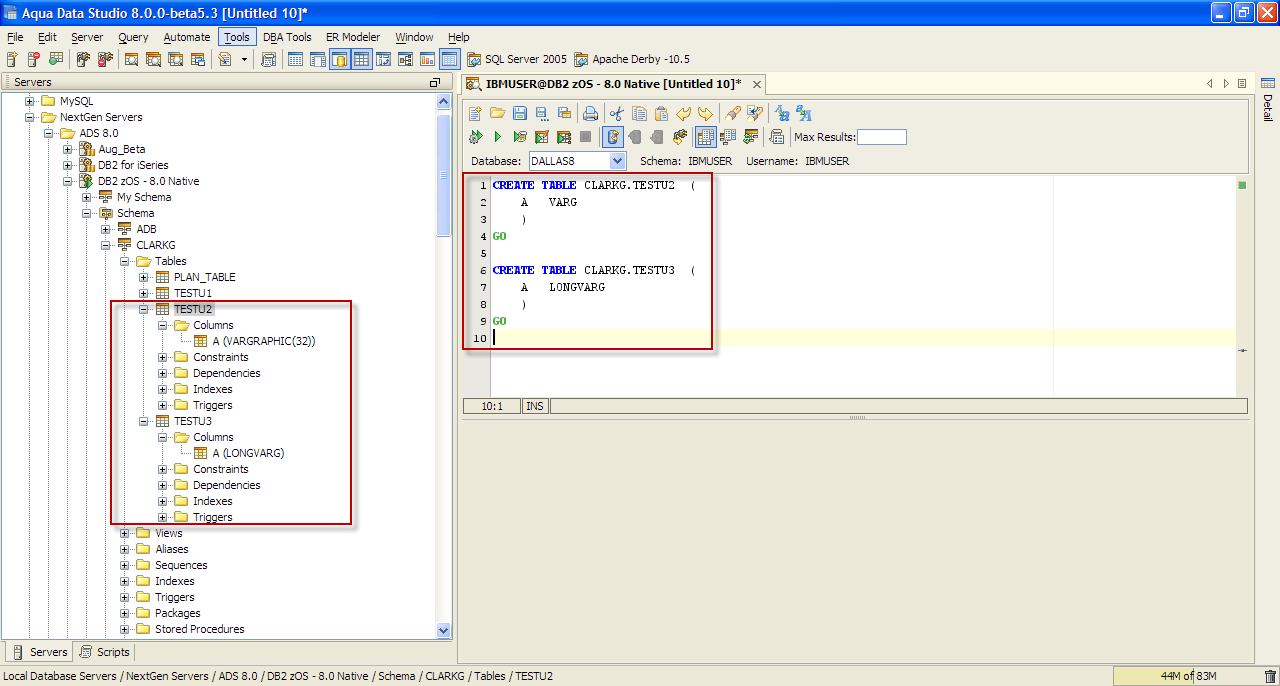Click the Query Analyzer icon in main toolbar
The height and width of the screenshot is (686, 1280).
(131, 60)
